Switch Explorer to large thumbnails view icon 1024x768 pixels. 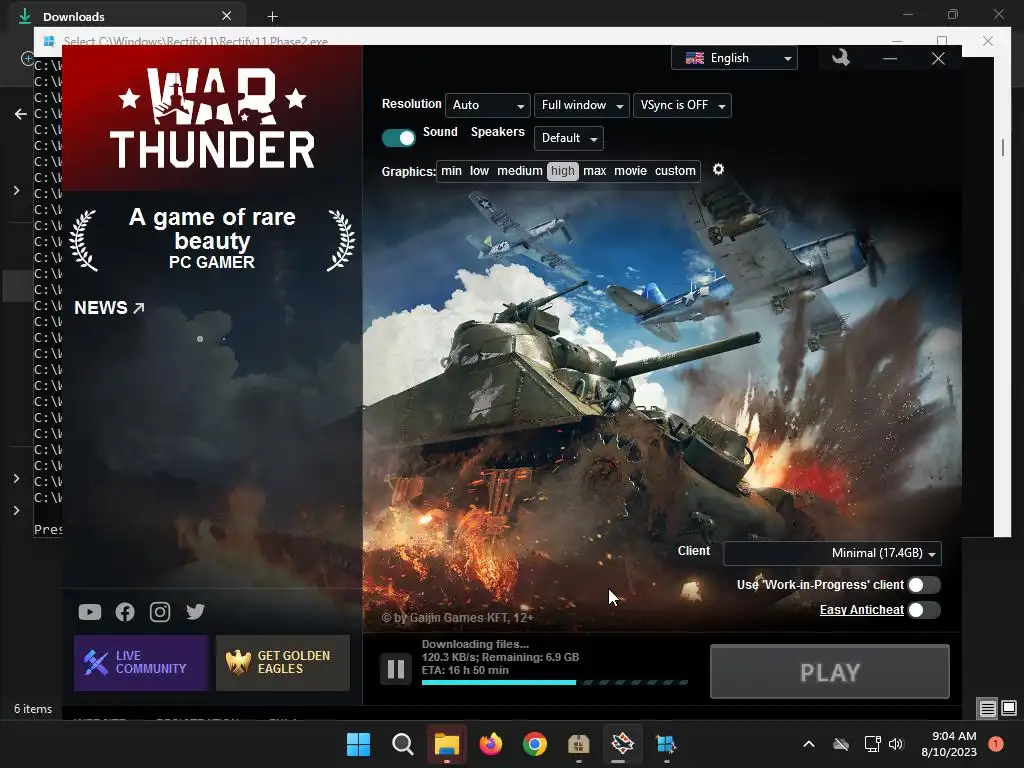coord(1009,708)
